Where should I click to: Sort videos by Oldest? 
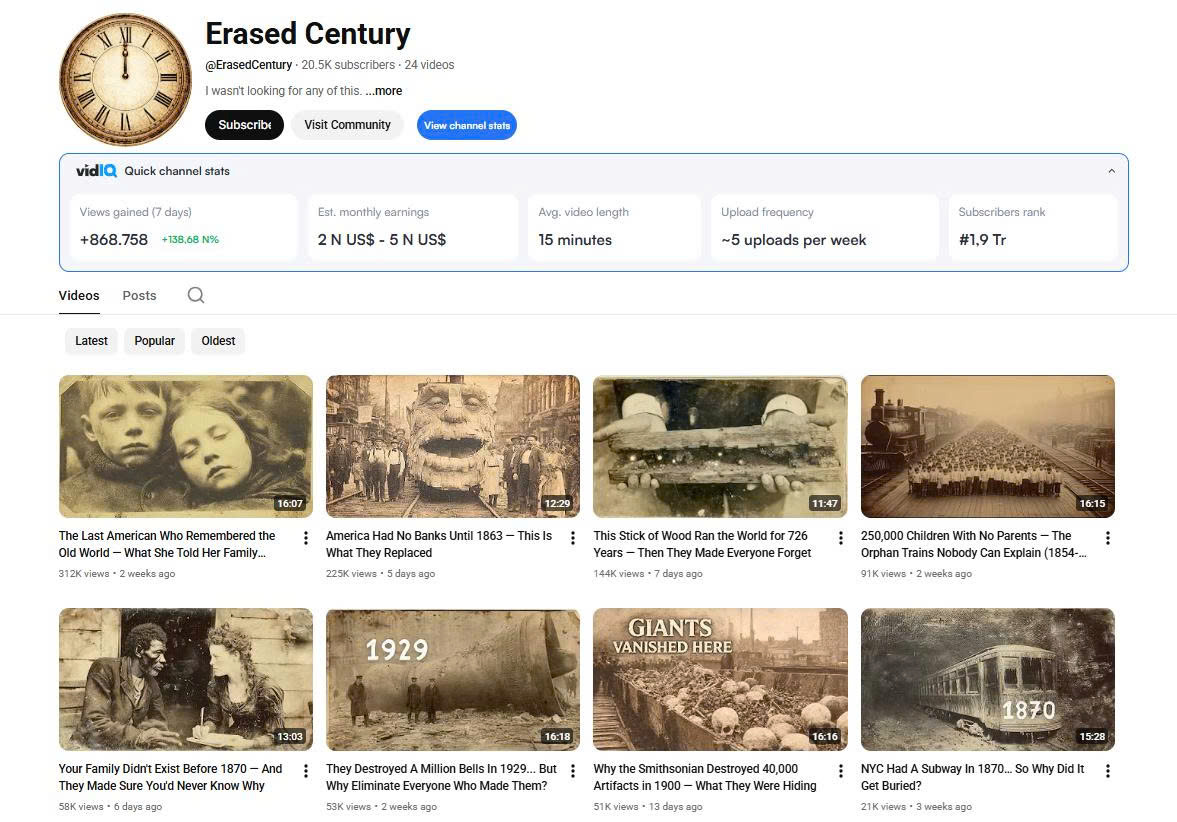point(218,341)
